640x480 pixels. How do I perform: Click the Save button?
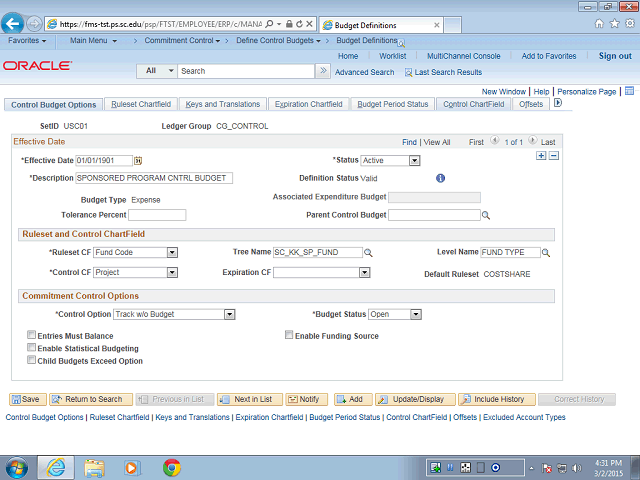tap(28, 400)
